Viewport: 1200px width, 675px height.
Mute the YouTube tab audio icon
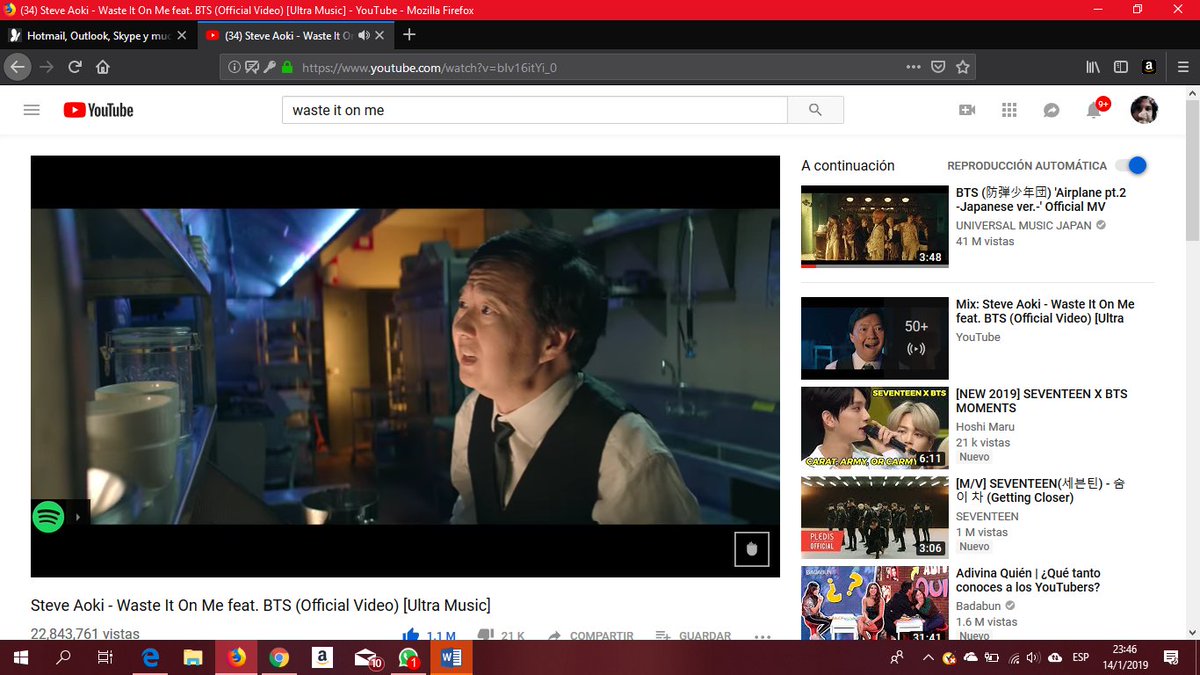point(364,35)
